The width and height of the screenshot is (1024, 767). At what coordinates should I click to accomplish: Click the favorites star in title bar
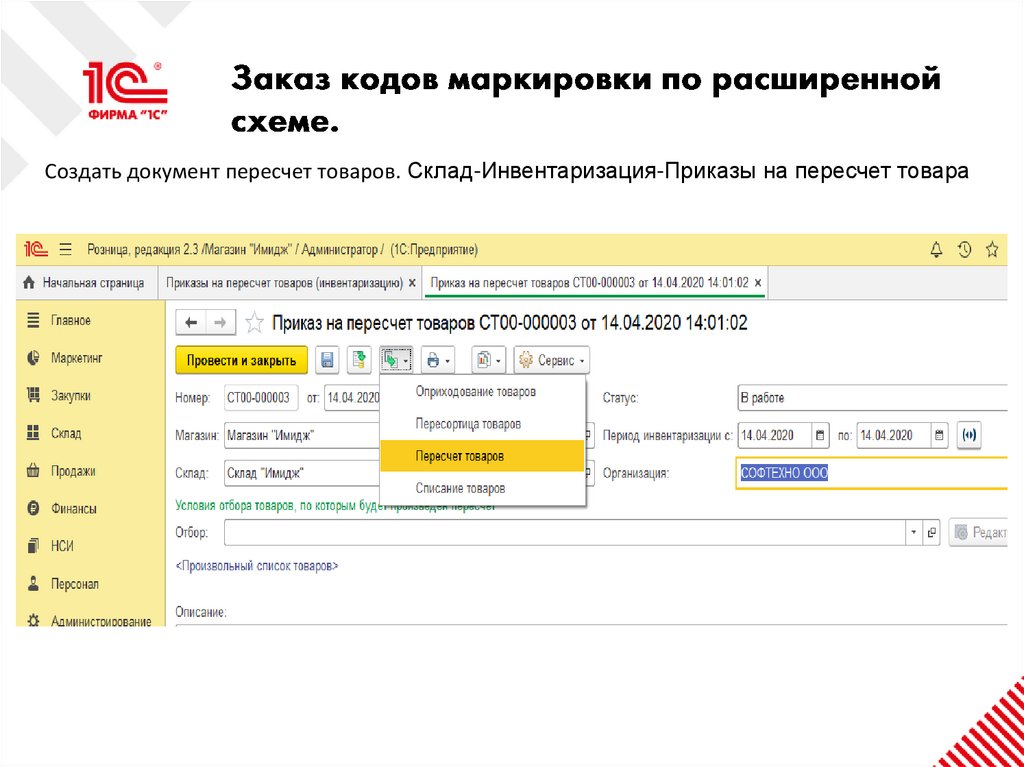coord(992,249)
